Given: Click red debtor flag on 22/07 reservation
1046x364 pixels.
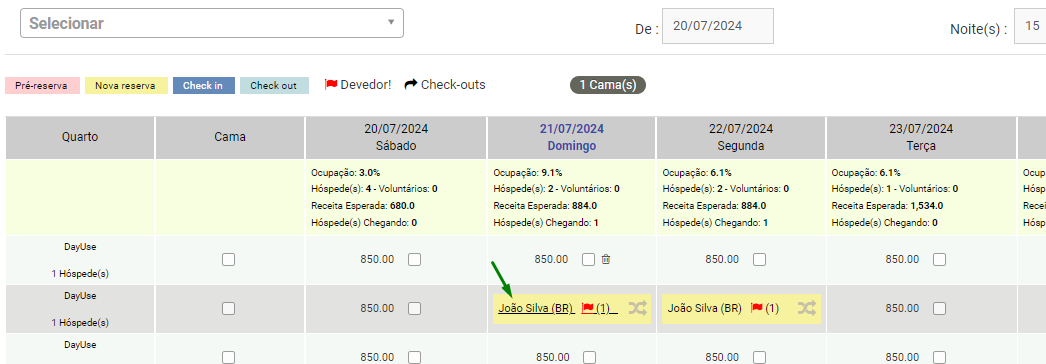Looking at the screenshot, I should [757, 308].
